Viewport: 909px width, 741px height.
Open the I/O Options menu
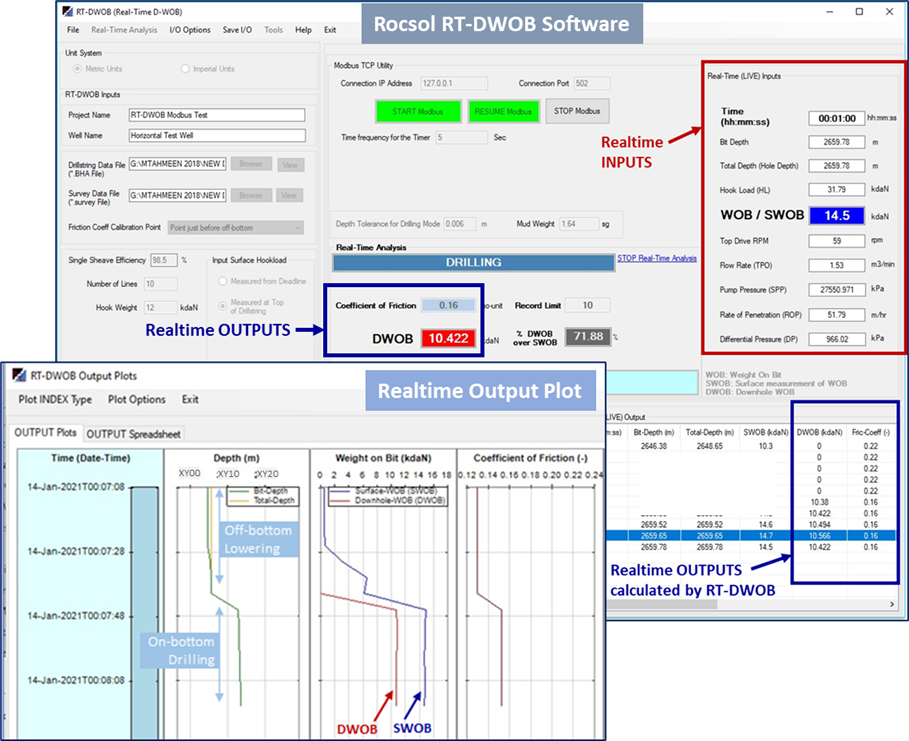pos(190,30)
